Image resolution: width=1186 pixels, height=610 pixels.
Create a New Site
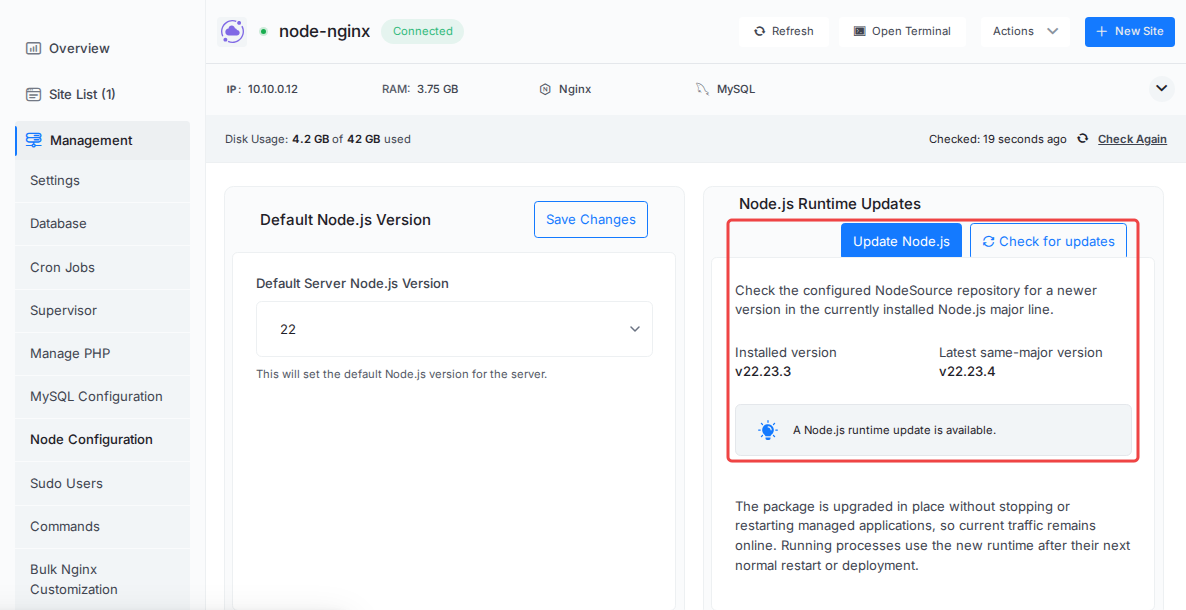pyautogui.click(x=1129, y=32)
